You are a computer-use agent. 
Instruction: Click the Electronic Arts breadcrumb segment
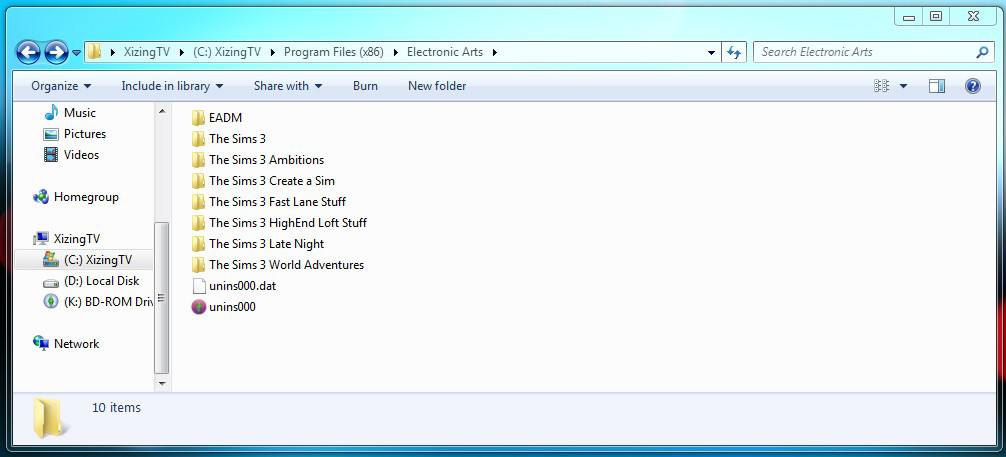(445, 52)
